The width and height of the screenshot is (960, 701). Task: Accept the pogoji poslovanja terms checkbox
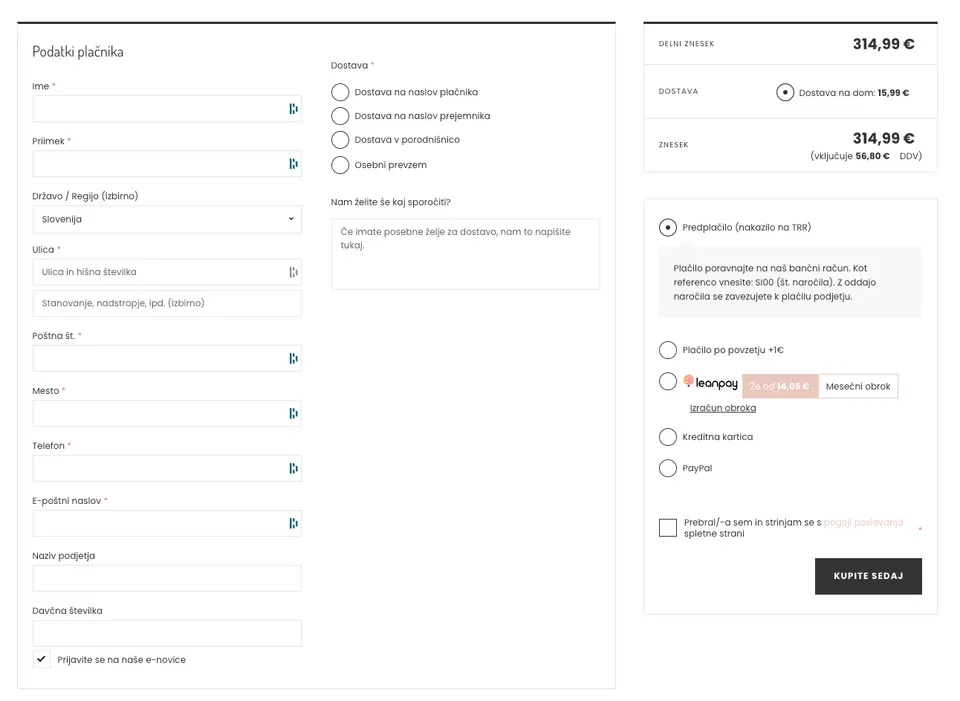(x=668, y=528)
